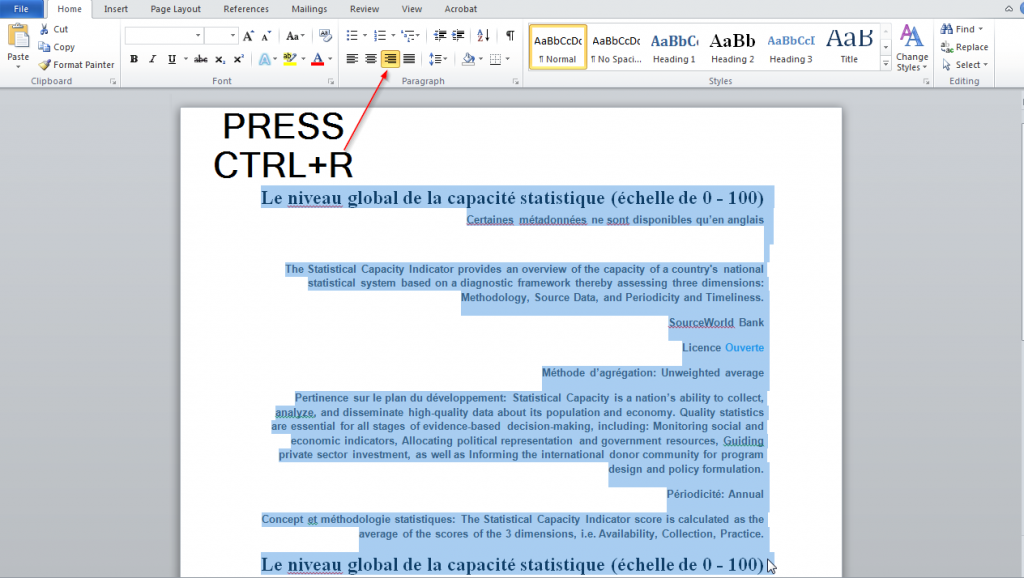Copy the selection to clipboard
This screenshot has height=578, width=1024.
(x=56, y=47)
